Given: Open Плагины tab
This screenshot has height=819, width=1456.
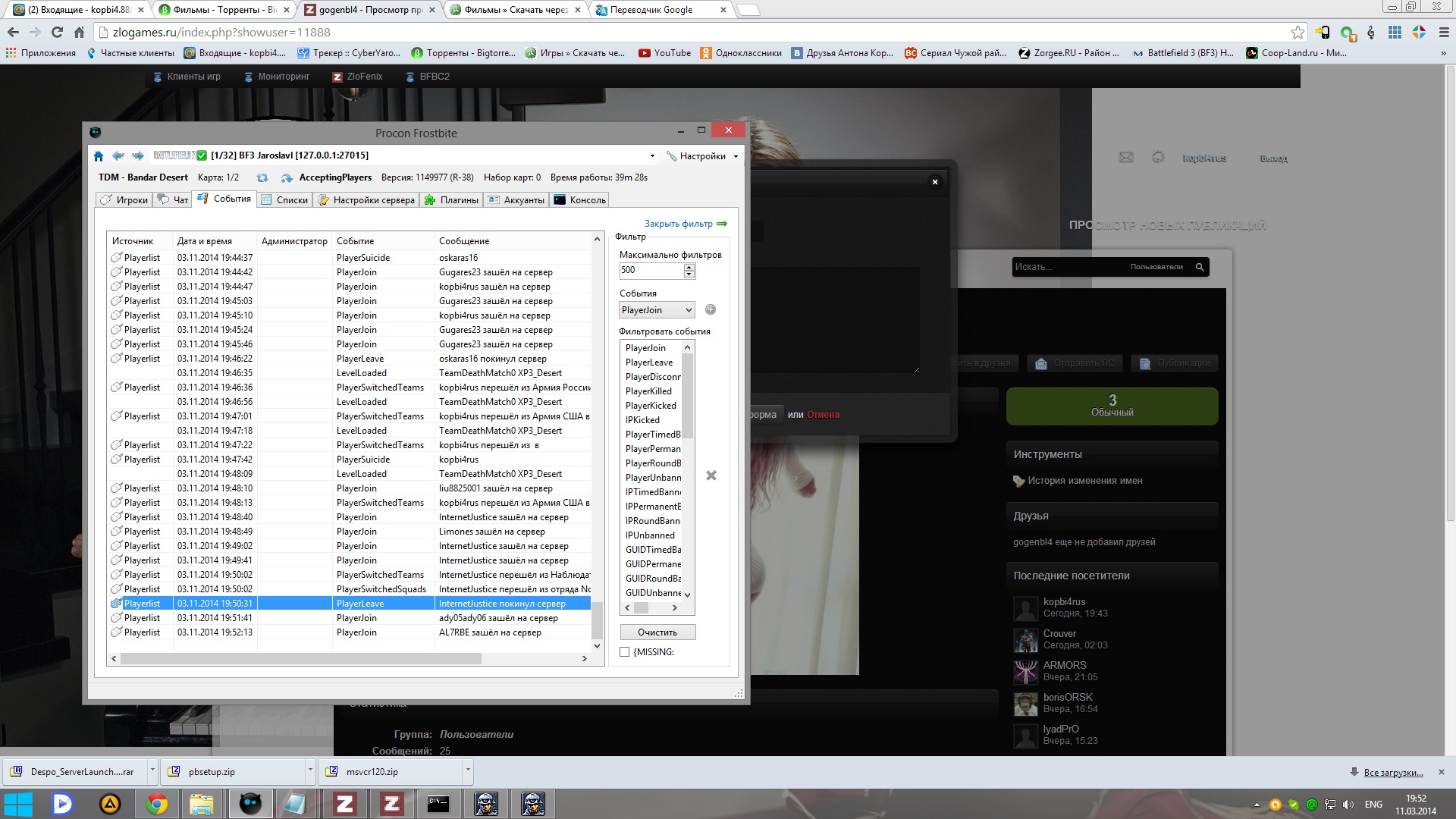Looking at the screenshot, I should (451, 200).
